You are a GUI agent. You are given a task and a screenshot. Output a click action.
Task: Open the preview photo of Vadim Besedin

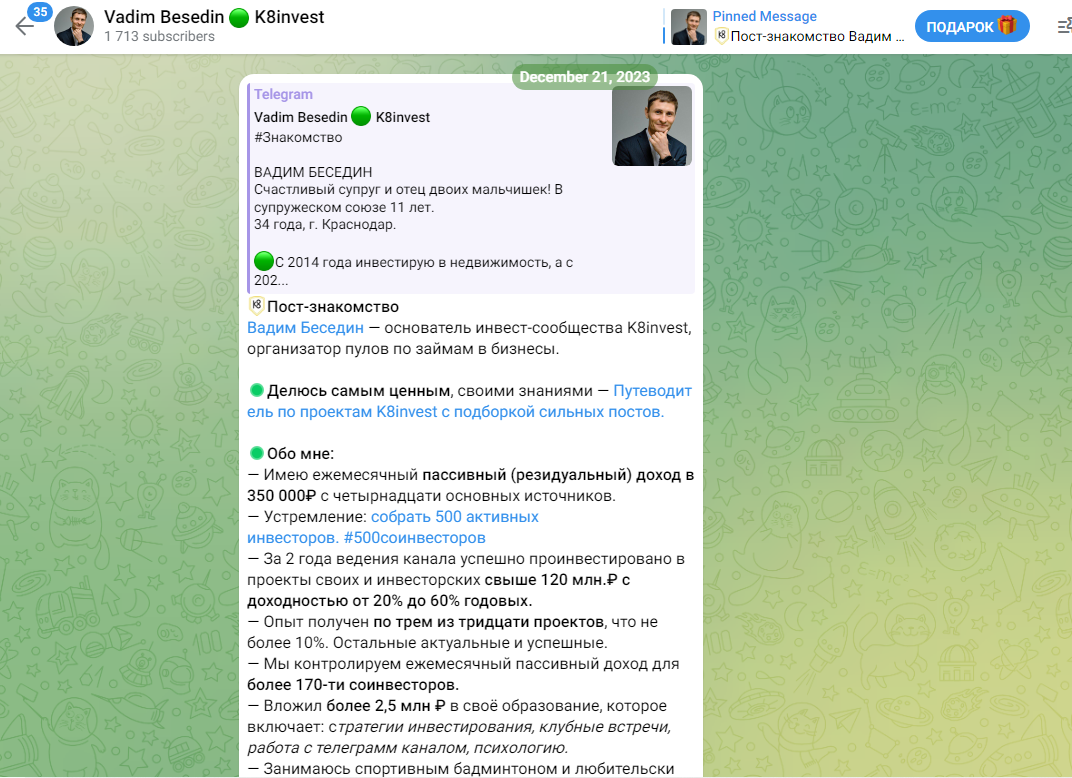coord(652,126)
